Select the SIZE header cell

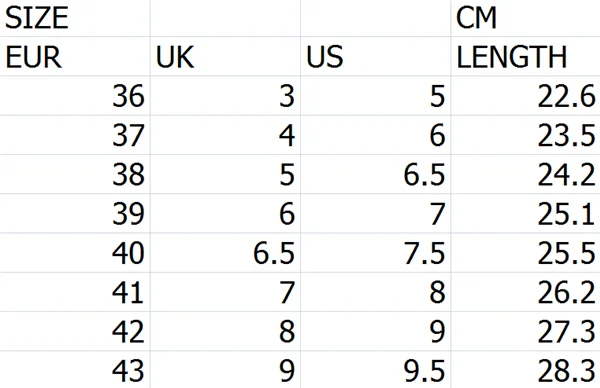(x=75, y=18)
